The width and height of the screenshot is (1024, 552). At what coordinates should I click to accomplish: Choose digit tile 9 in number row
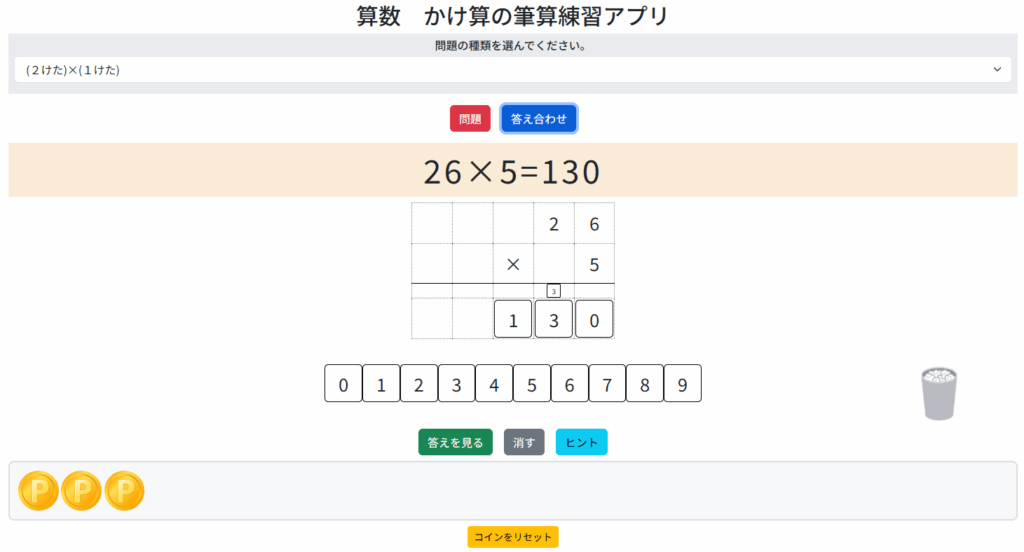683,384
